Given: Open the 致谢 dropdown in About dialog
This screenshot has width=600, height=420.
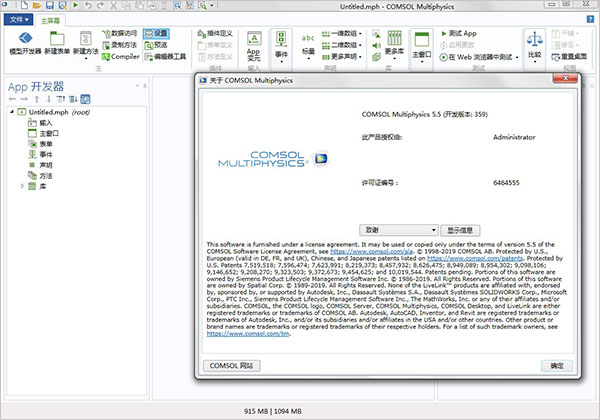Looking at the screenshot, I should pyautogui.click(x=399, y=230).
